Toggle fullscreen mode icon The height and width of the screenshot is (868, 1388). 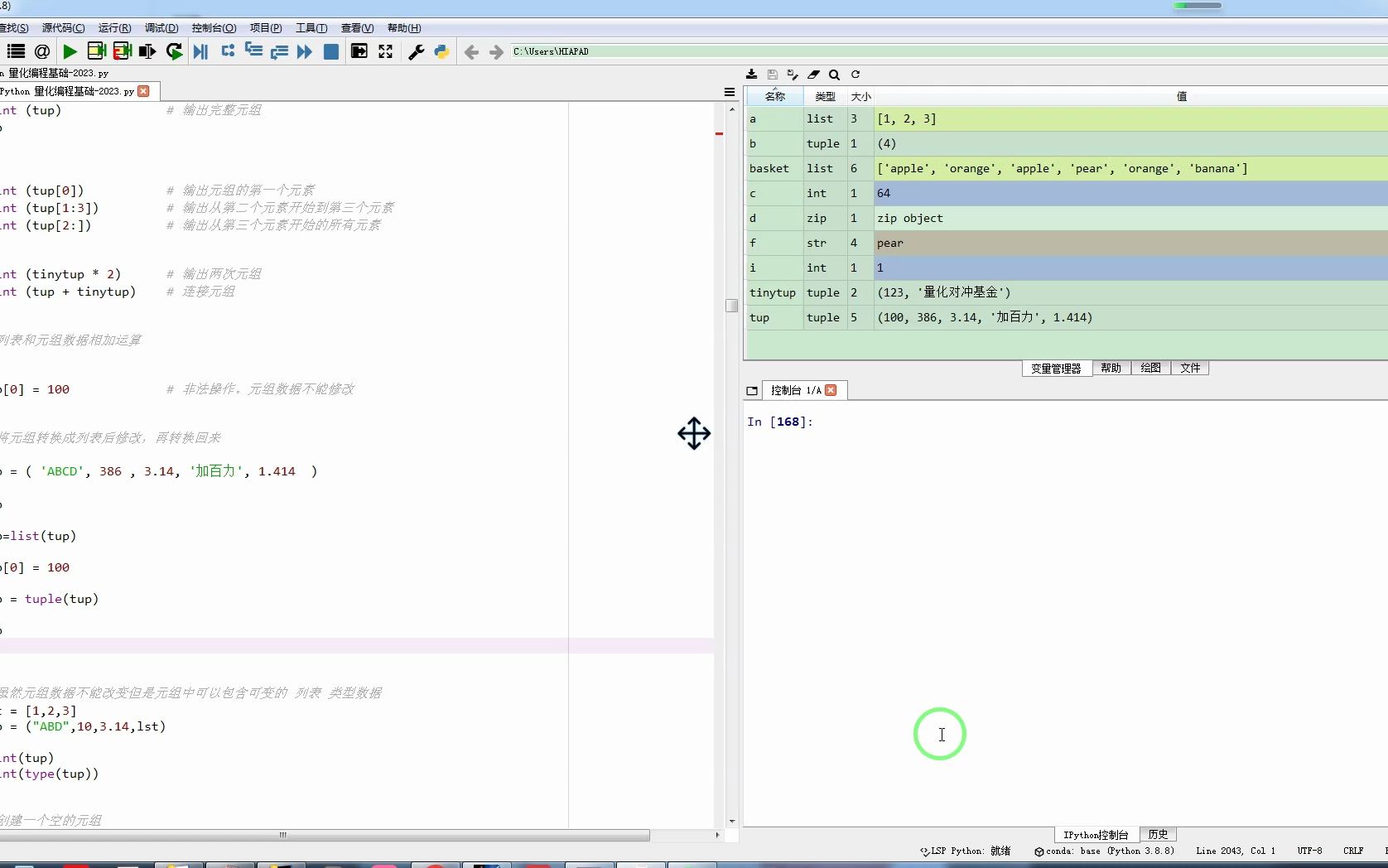386,51
